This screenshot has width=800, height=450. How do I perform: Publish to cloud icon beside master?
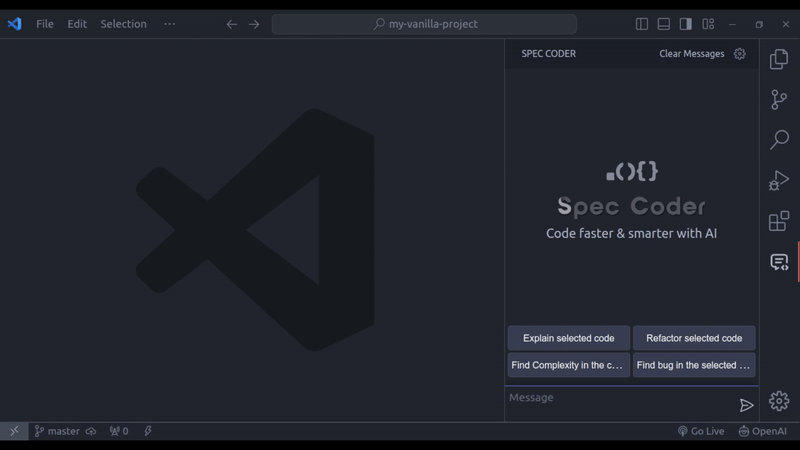click(91, 431)
